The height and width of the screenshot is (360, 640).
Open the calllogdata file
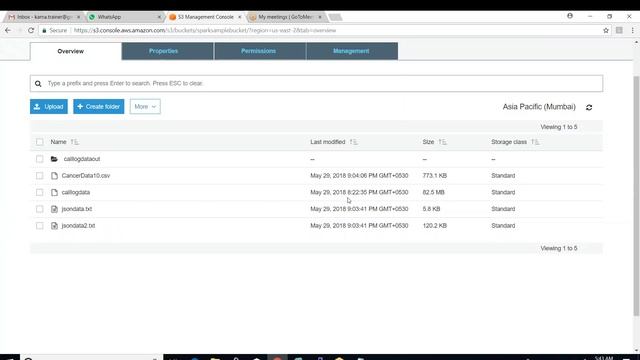(76, 192)
